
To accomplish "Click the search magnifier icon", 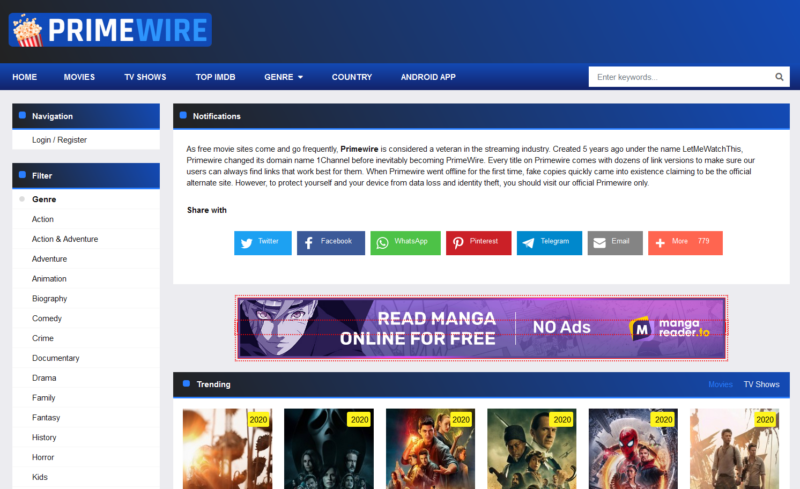I will point(779,77).
